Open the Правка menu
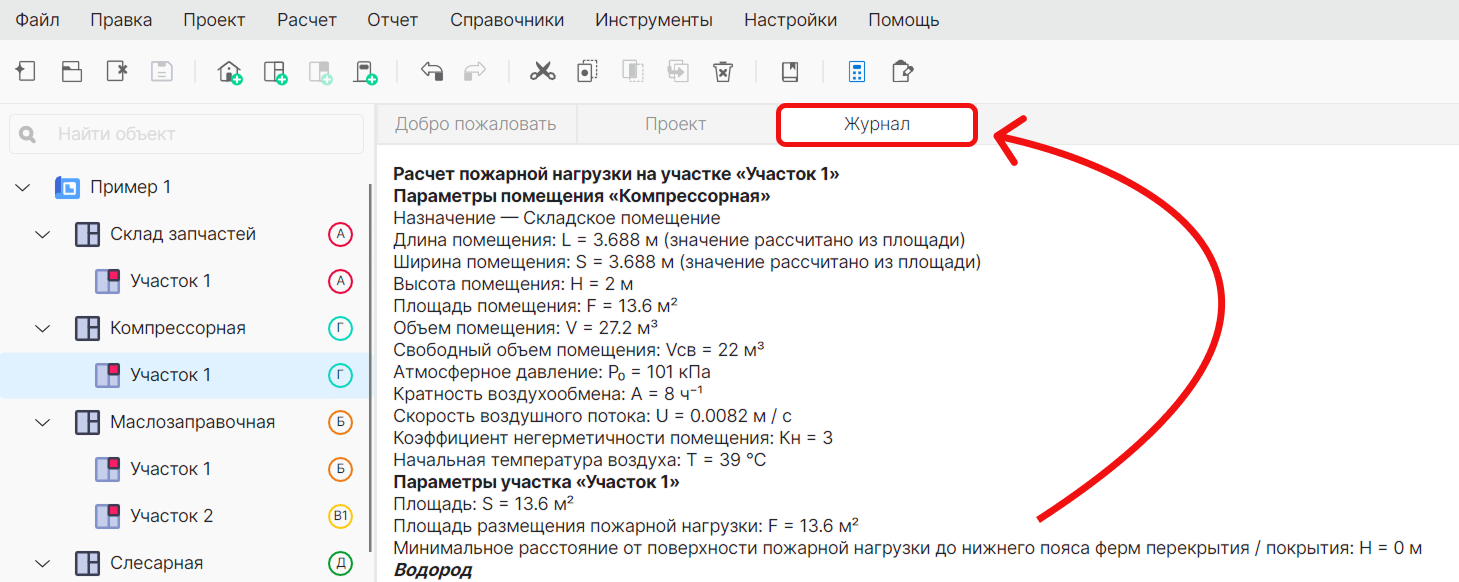 (121, 20)
